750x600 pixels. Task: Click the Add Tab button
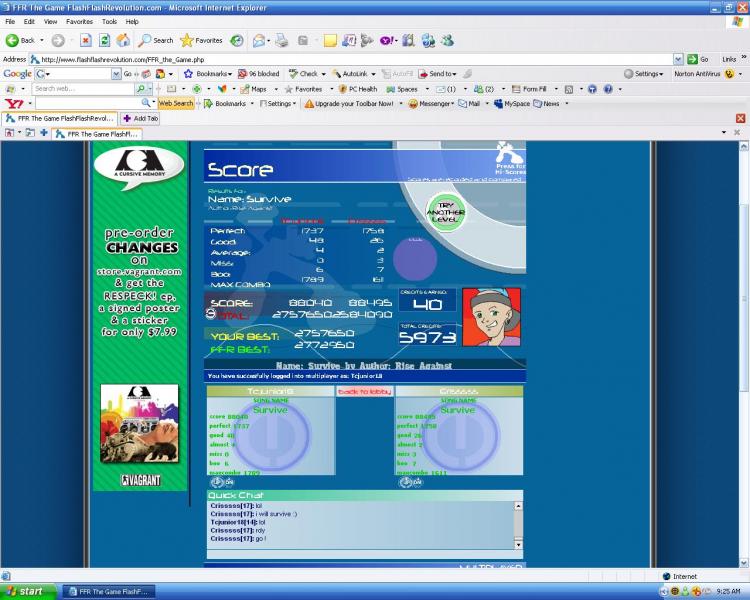click(x=139, y=118)
